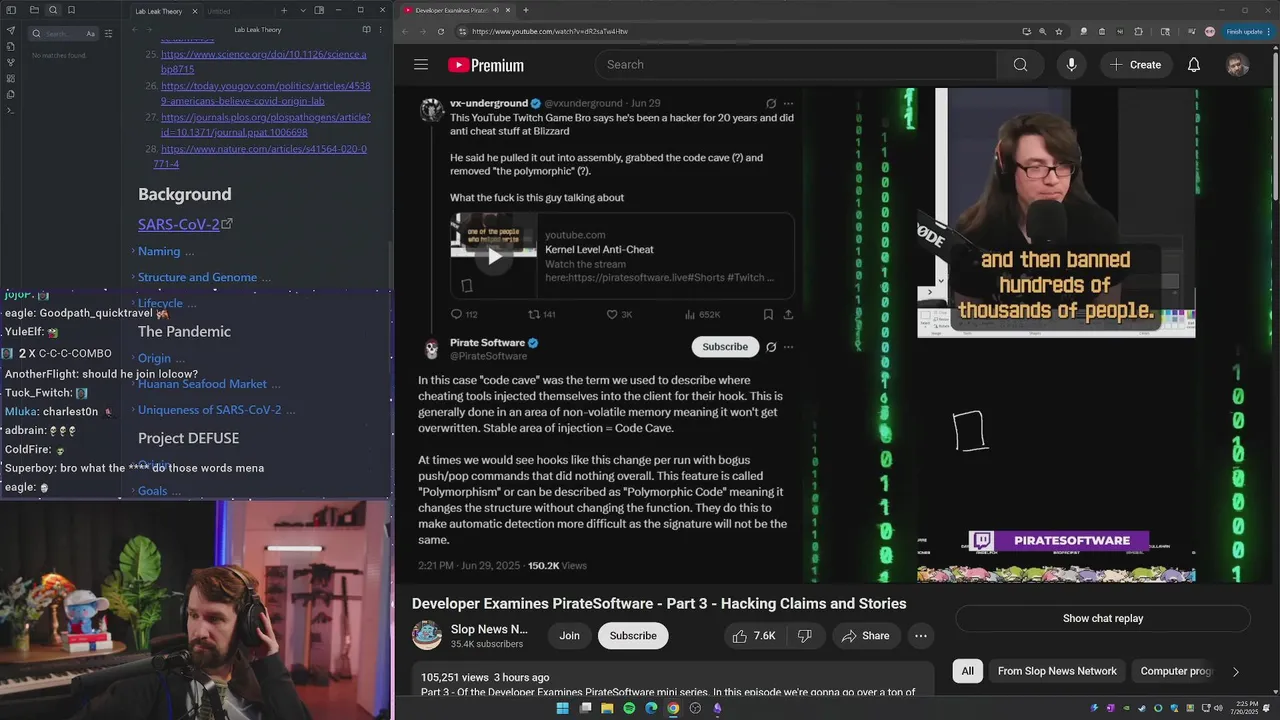Click Join channel membership button

click(x=569, y=636)
